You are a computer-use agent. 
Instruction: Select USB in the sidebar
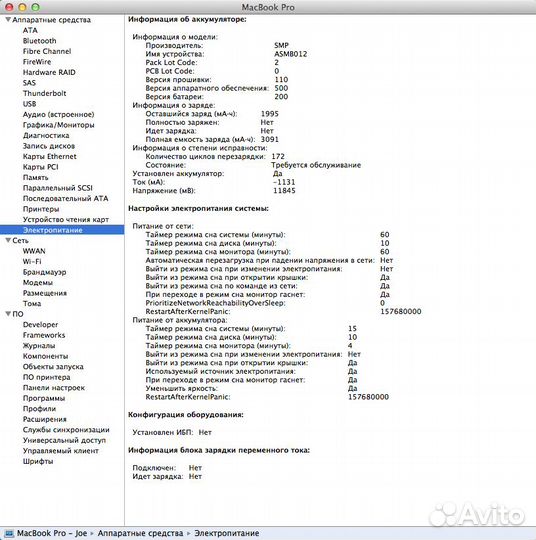click(29, 104)
